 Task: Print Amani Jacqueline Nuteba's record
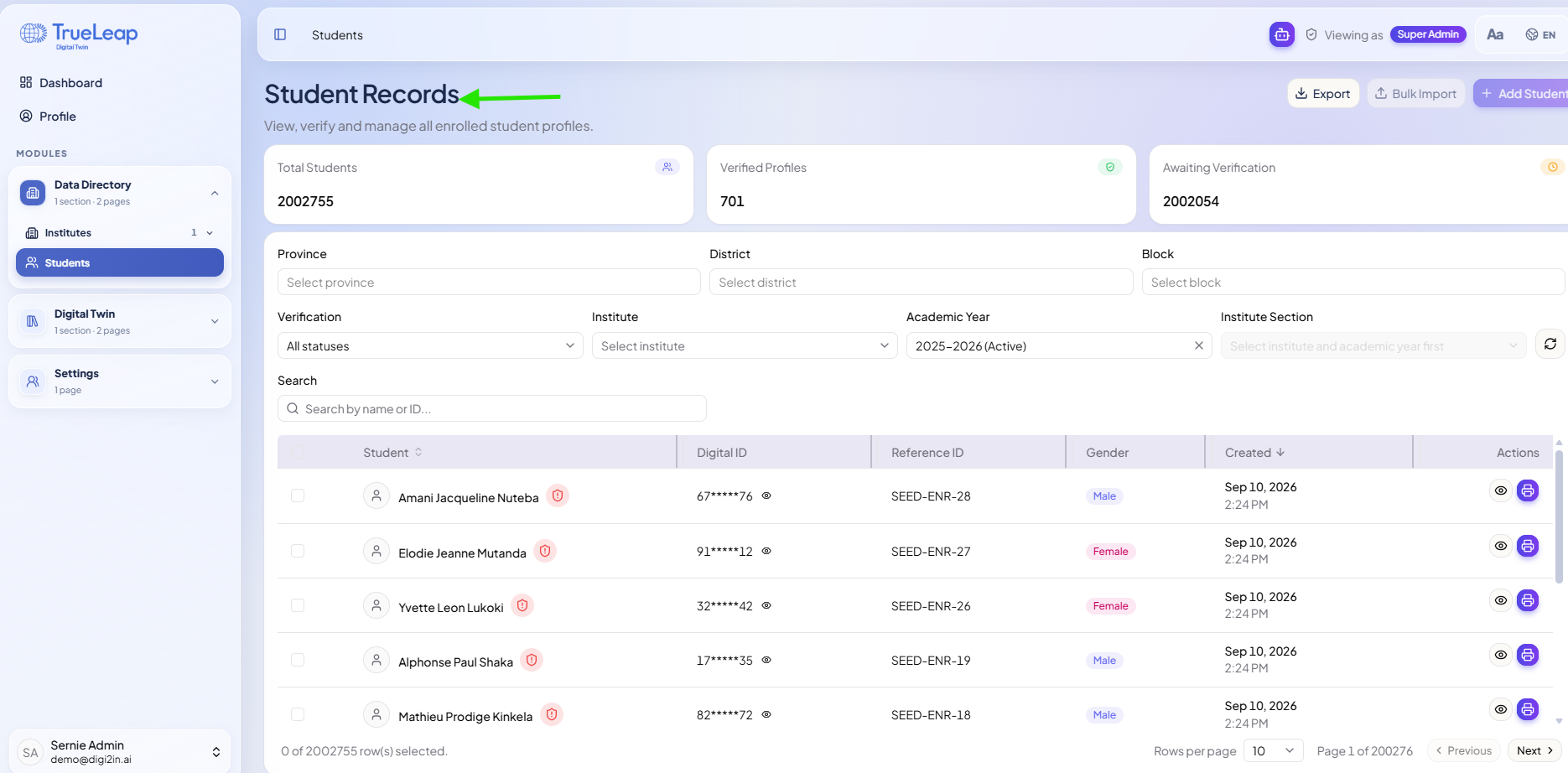click(x=1528, y=490)
